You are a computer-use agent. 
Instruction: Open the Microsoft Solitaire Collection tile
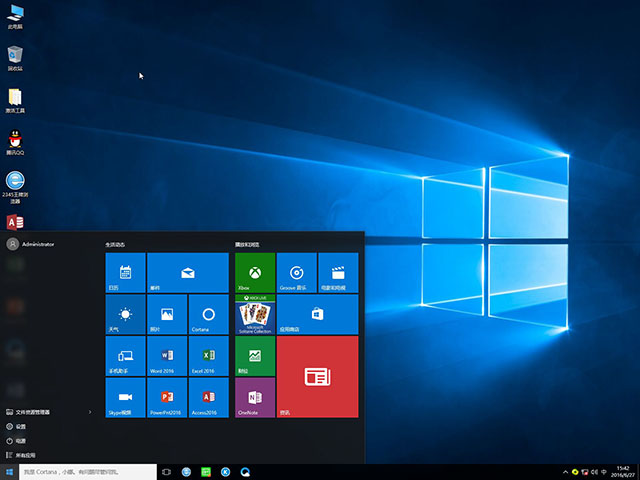coord(255,314)
